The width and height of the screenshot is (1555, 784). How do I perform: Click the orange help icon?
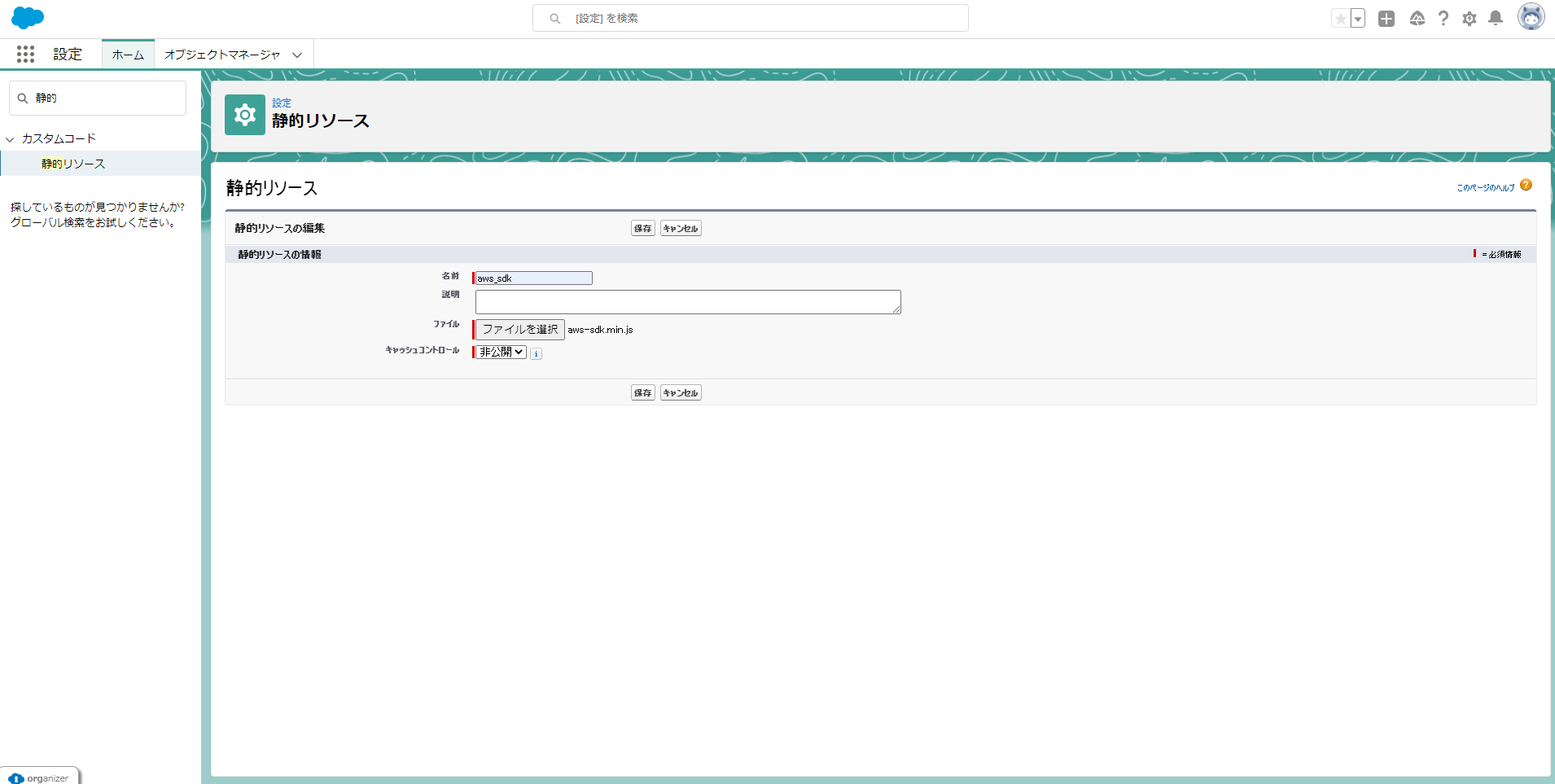[x=1526, y=186]
